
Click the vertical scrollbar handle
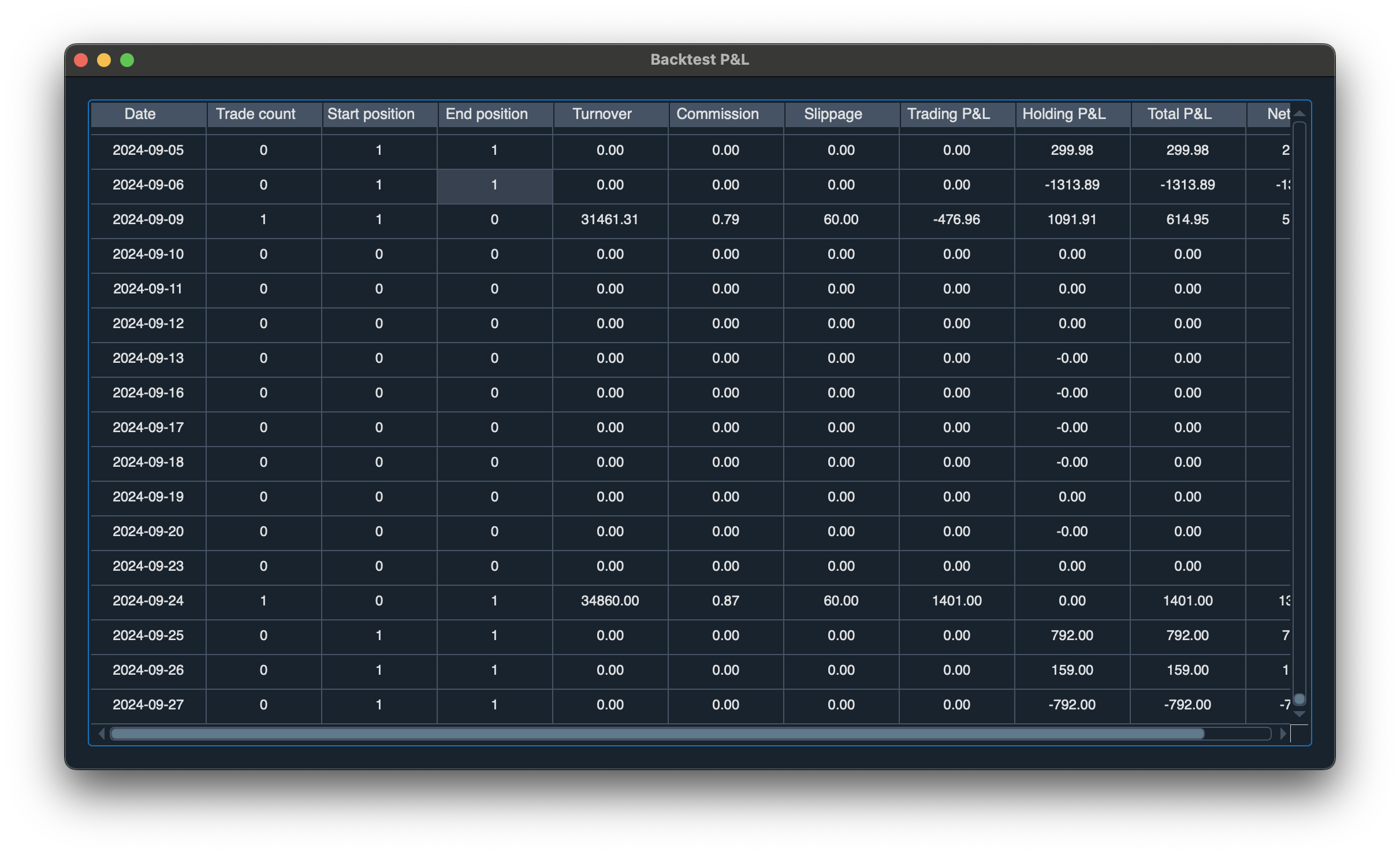pos(1299,699)
